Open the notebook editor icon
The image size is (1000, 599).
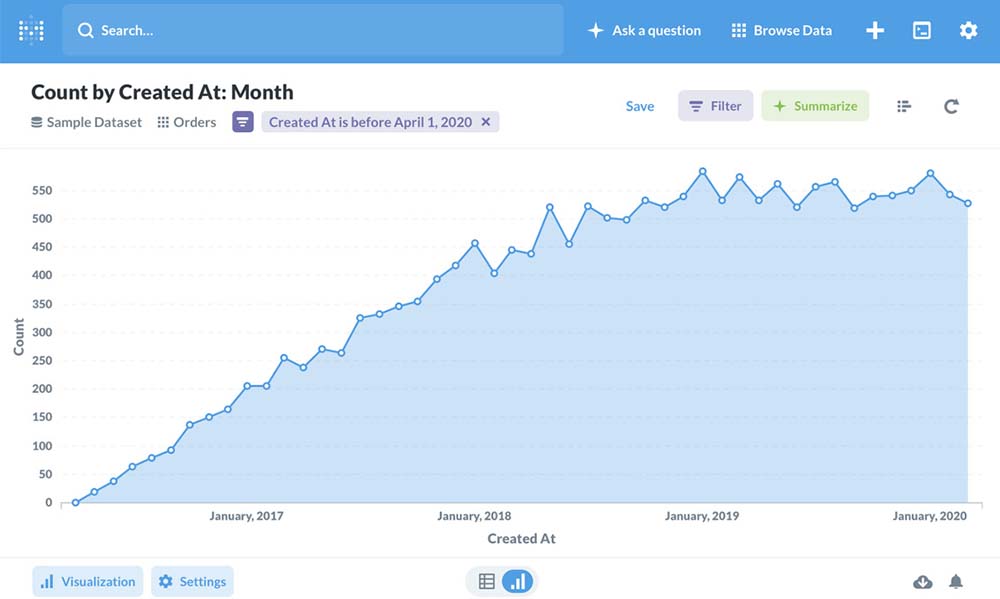[904, 106]
